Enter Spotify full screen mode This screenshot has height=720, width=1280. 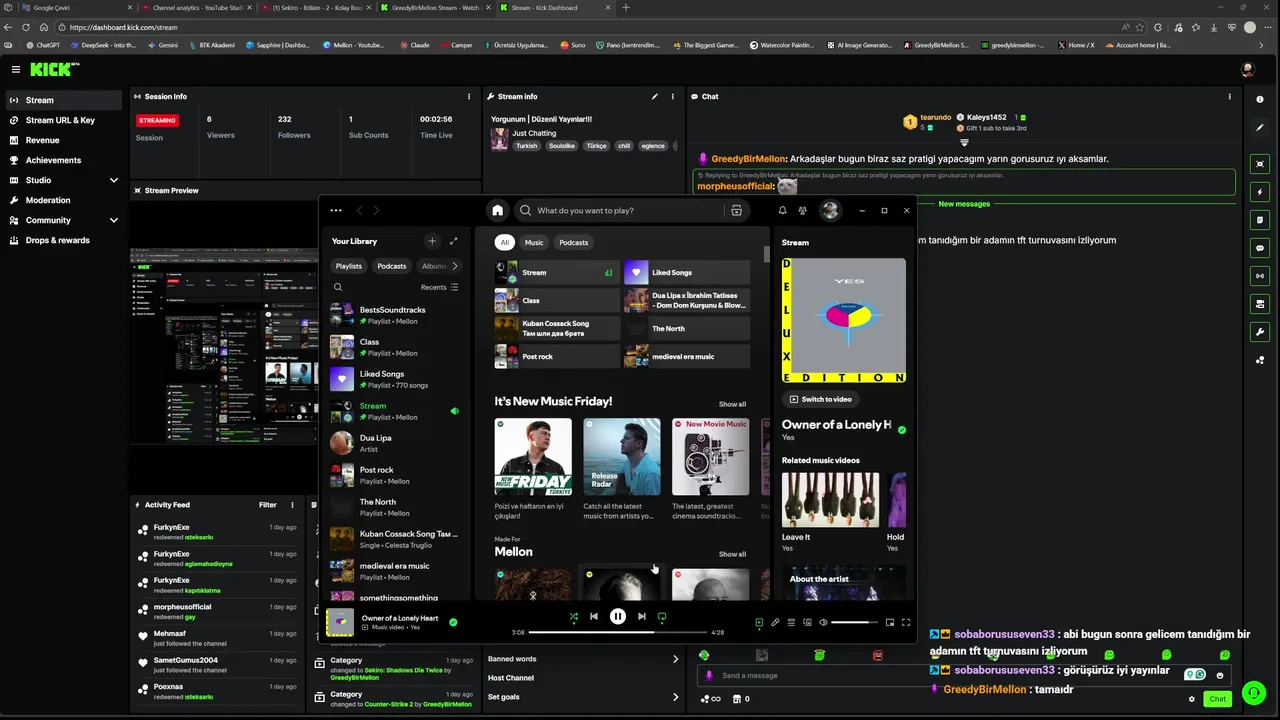pyautogui.click(x=906, y=622)
